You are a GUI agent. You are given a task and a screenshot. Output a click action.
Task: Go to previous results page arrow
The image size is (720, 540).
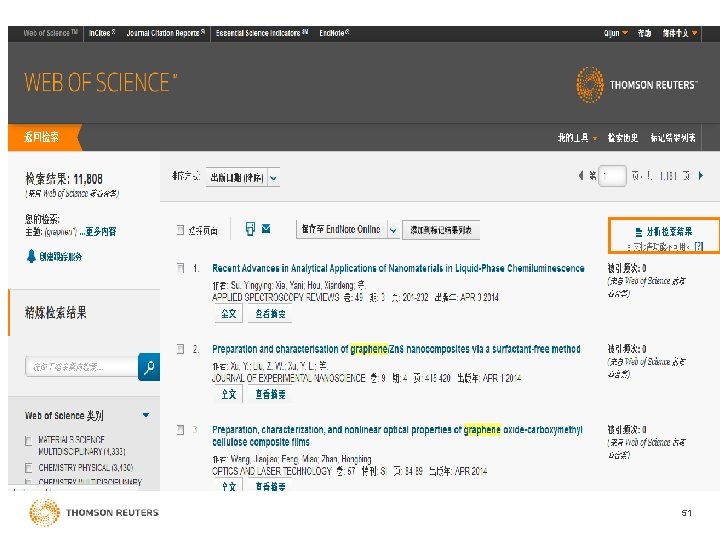point(581,175)
